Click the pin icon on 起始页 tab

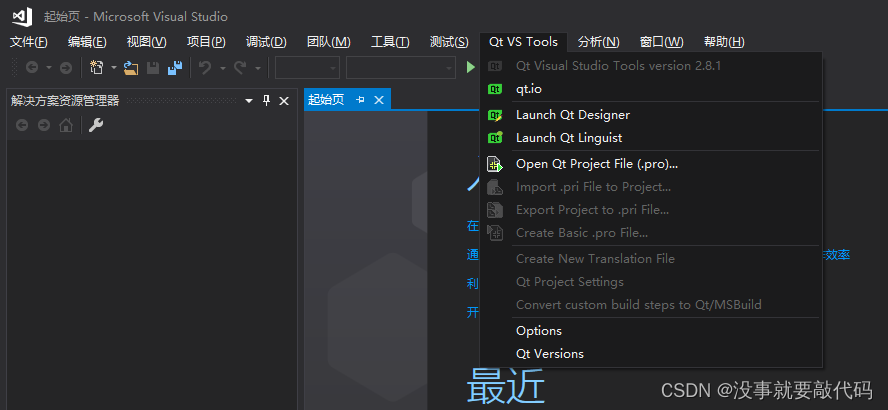click(360, 100)
